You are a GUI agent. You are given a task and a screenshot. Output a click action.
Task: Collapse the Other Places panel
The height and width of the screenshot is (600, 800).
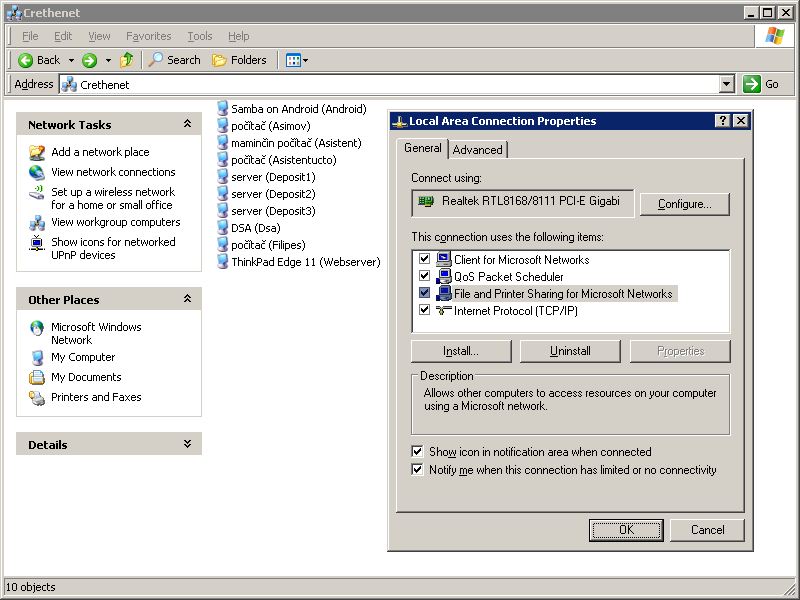(x=187, y=299)
